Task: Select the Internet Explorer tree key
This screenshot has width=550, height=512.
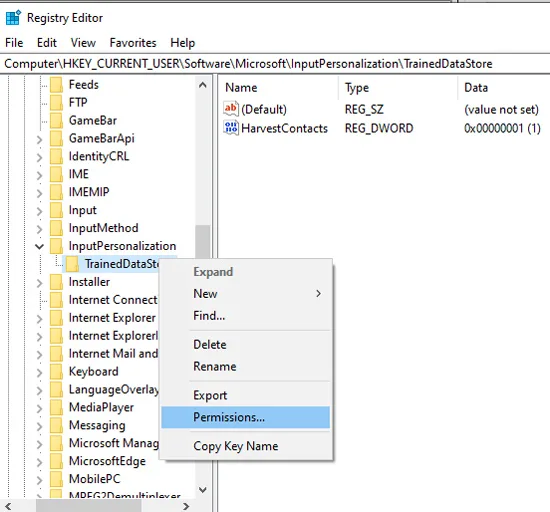Action: point(112,318)
